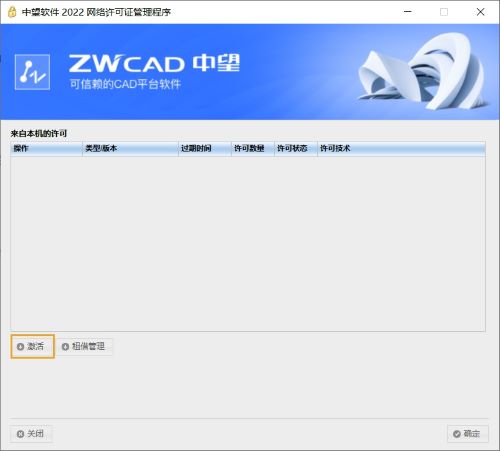Sort by the 操作 column header
The height and width of the screenshot is (451, 500).
46,148
